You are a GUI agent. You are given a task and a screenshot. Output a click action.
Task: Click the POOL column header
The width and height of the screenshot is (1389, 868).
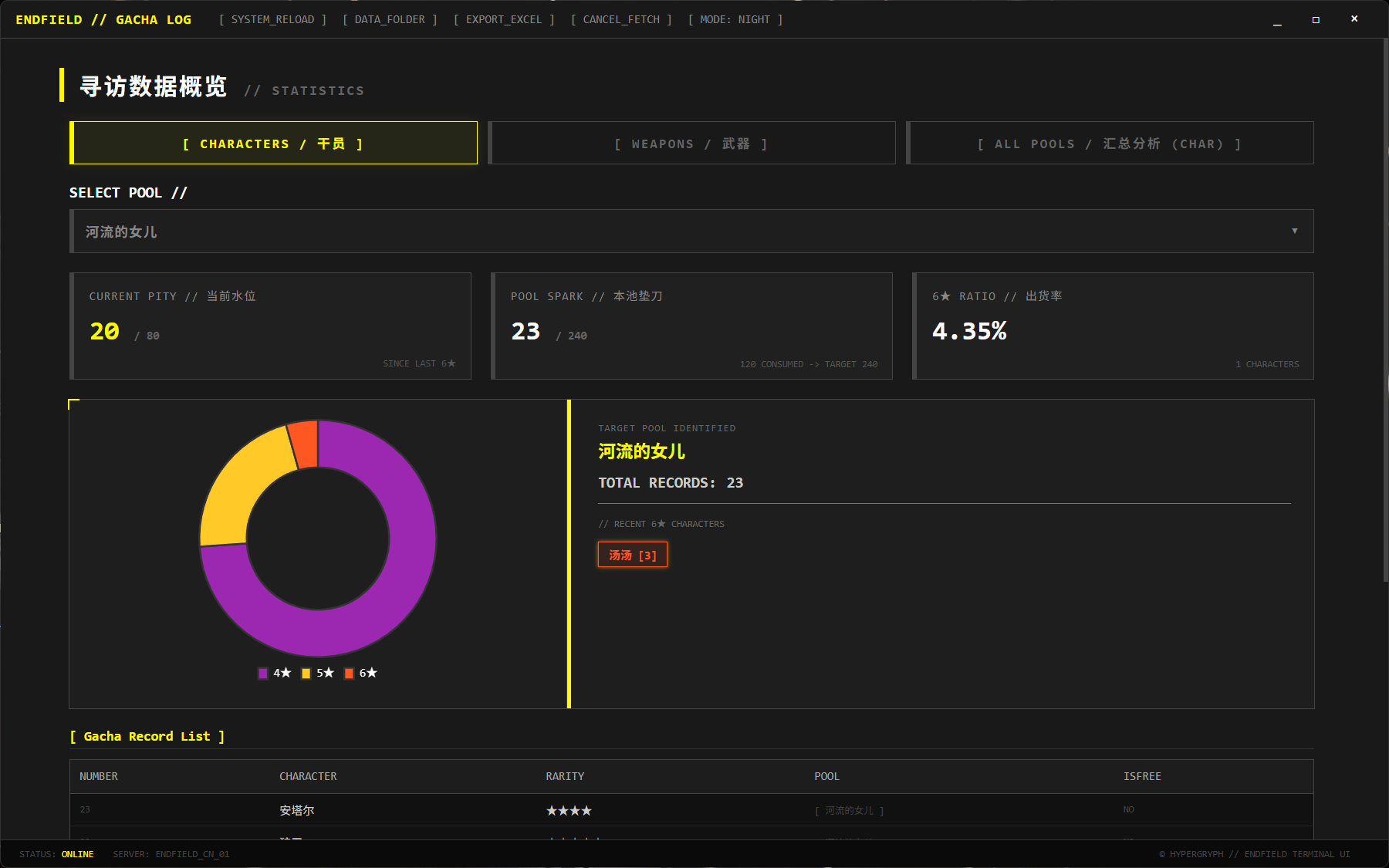[826, 776]
